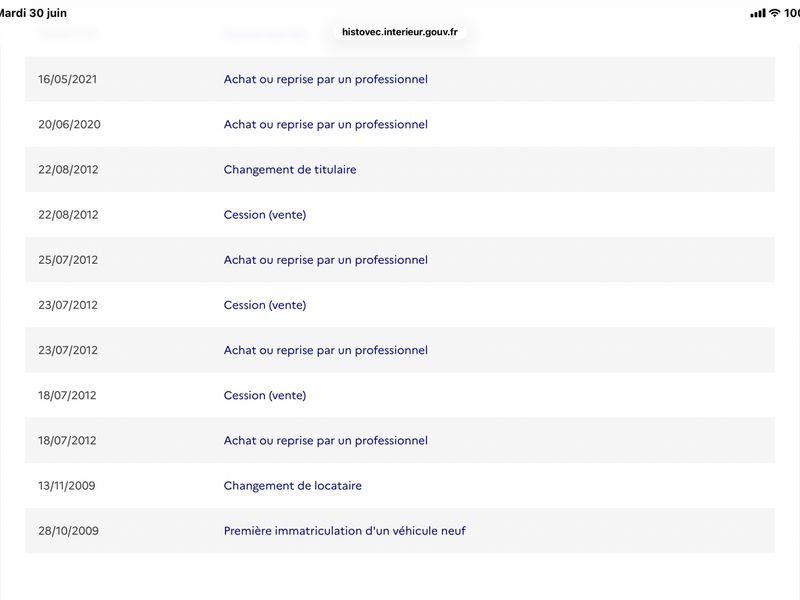This screenshot has height=600, width=800.
Task: Tap the Wi-Fi status icon
Action: [774, 13]
